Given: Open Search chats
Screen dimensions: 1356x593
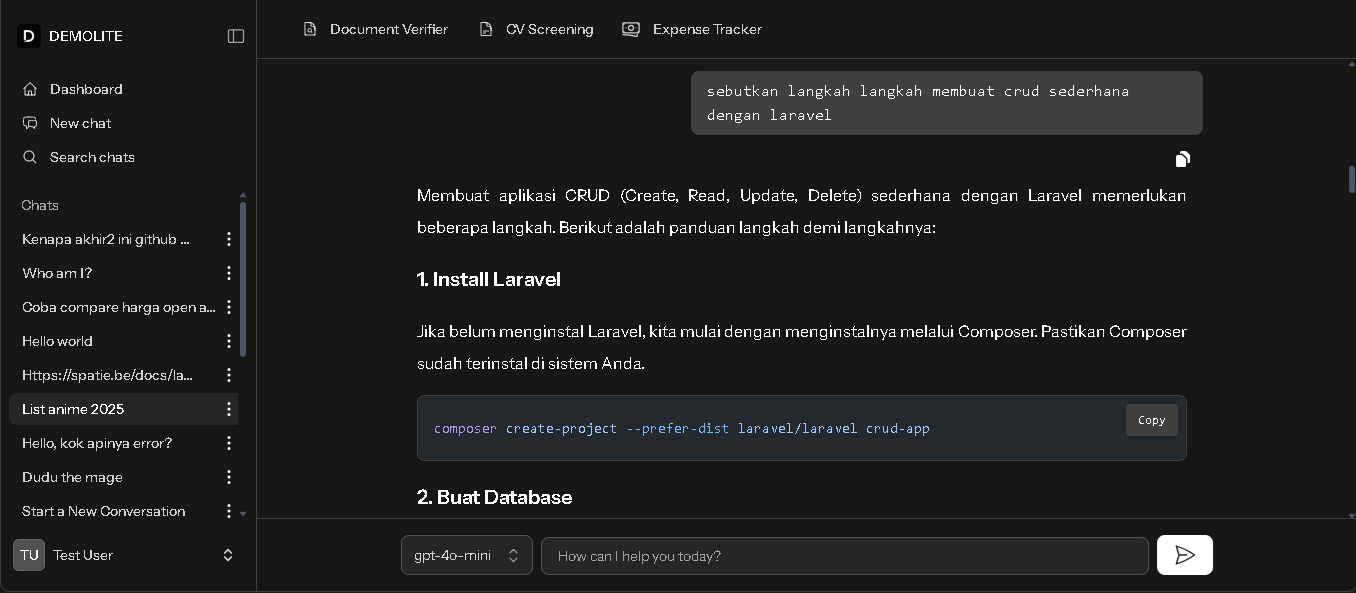Looking at the screenshot, I should click(91, 157).
